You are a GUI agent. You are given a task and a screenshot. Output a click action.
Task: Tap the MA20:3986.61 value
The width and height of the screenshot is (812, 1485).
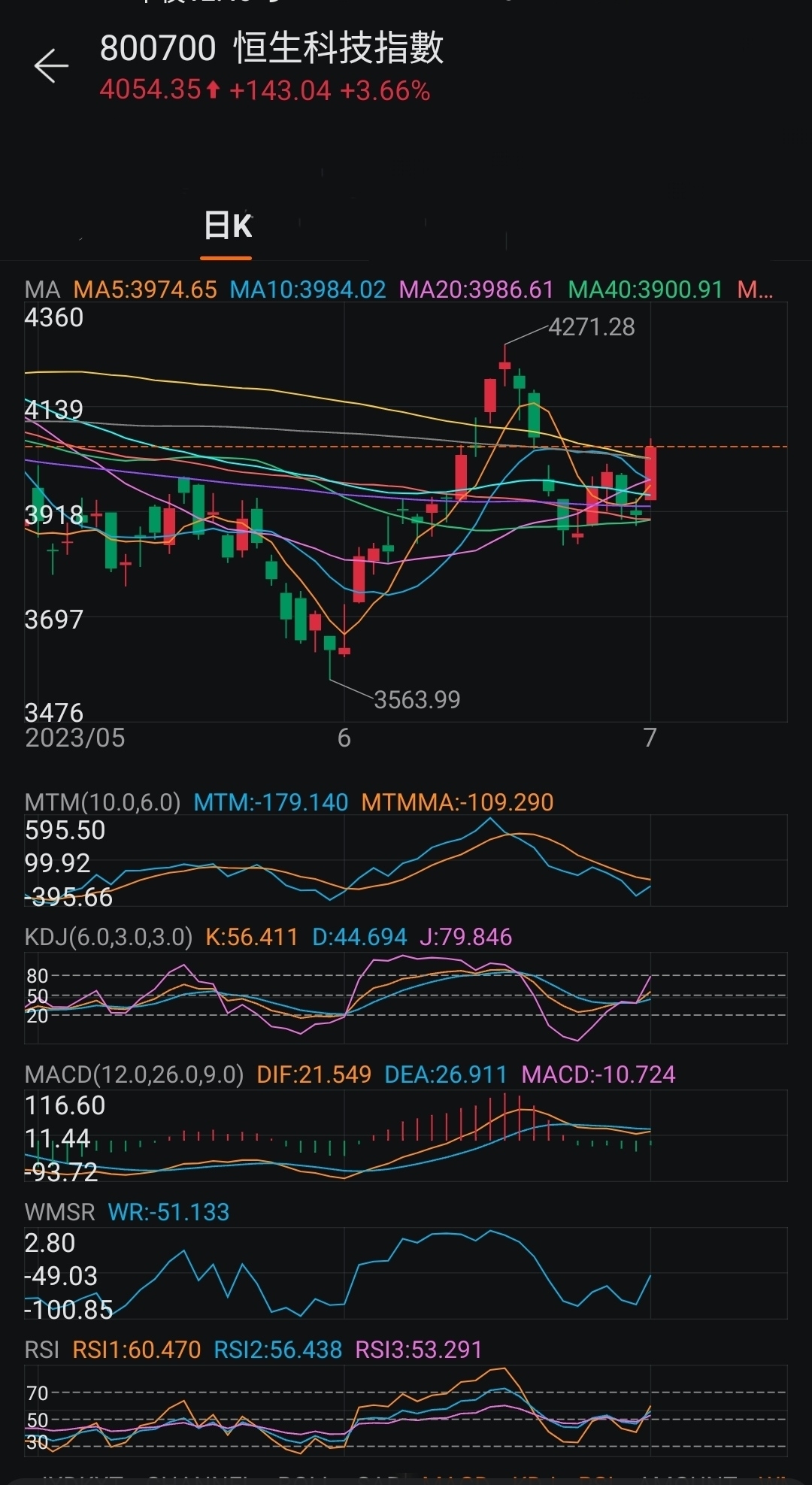tap(476, 289)
